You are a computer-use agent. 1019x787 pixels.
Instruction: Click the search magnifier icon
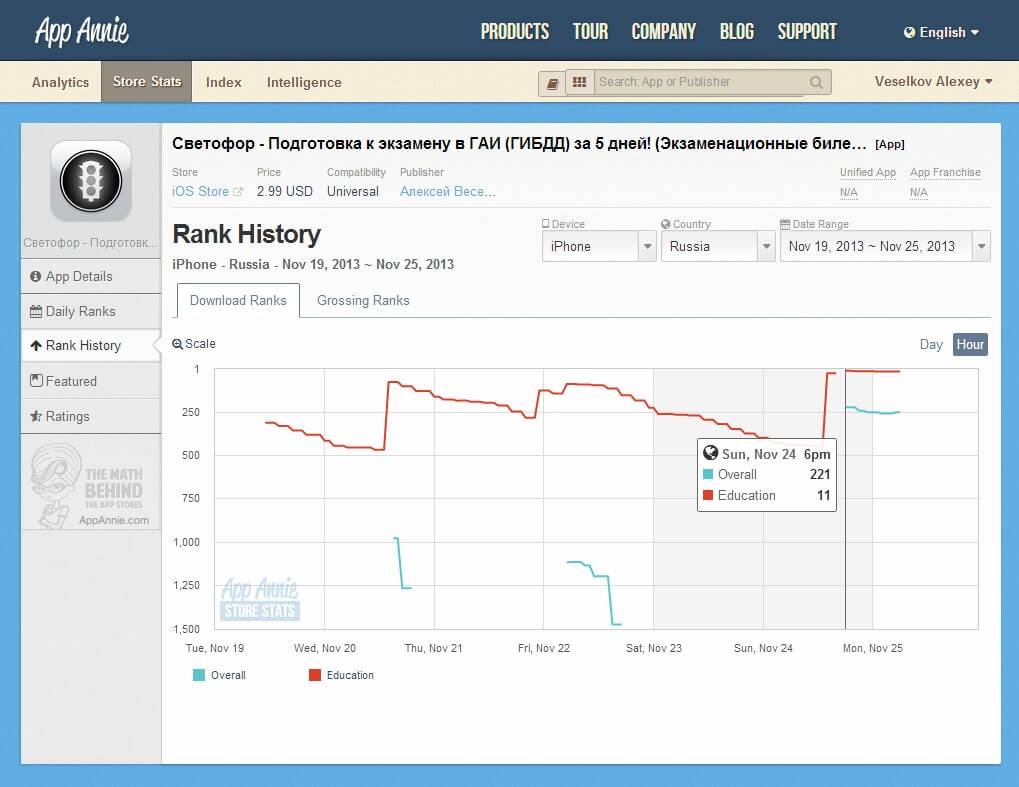[816, 83]
